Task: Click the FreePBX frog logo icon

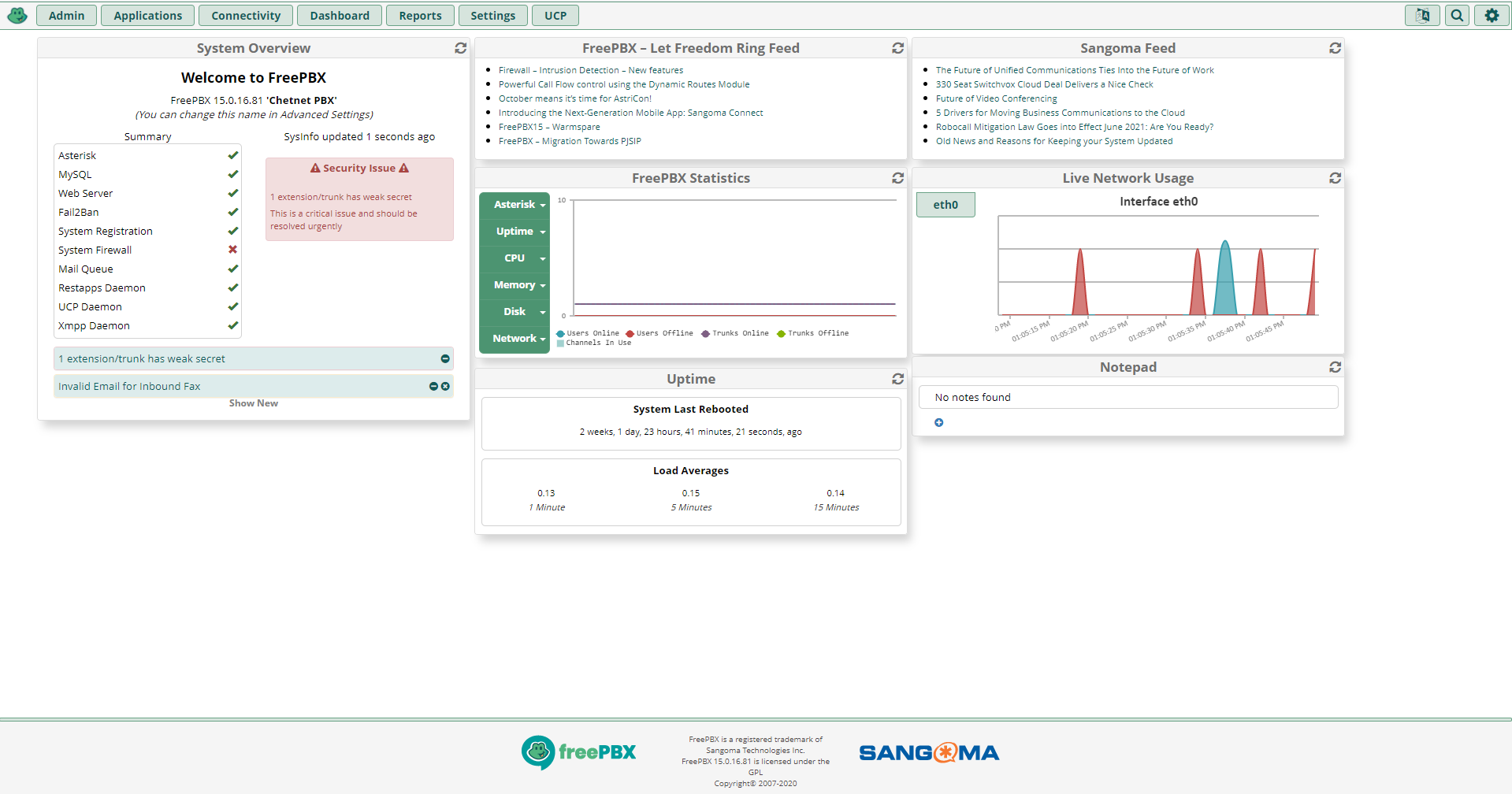Action: coord(17,15)
